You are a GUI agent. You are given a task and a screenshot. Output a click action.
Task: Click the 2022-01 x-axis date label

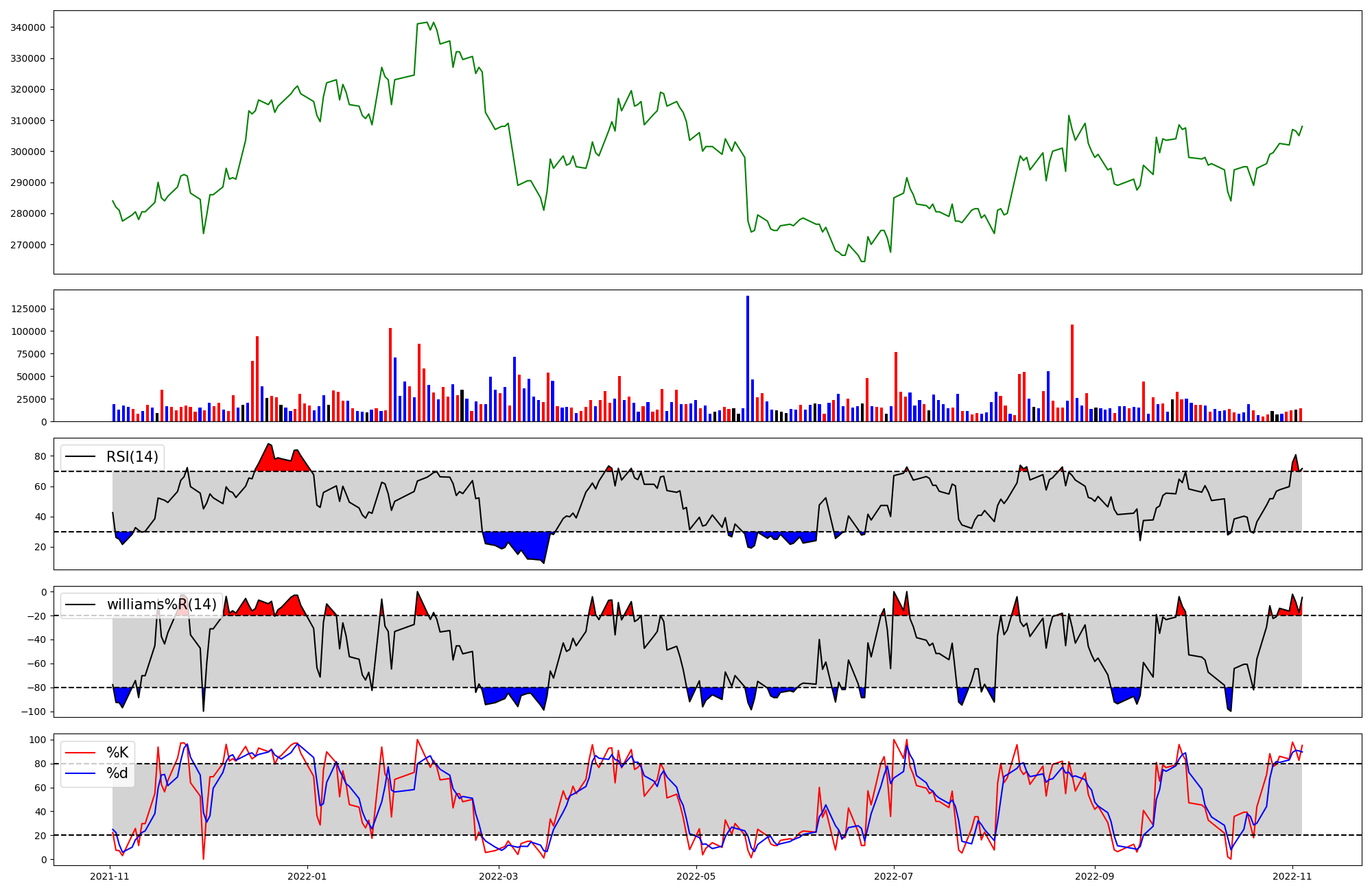307,876
